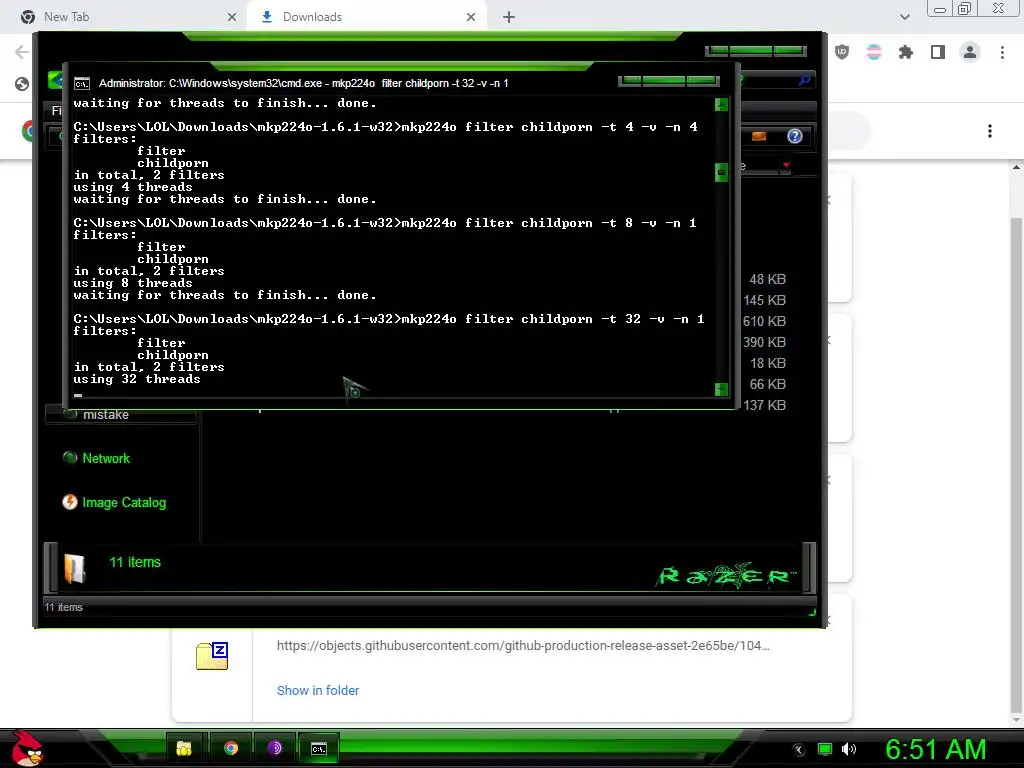Click the Show in folder link
This screenshot has width=1024, height=768.
click(x=317, y=690)
